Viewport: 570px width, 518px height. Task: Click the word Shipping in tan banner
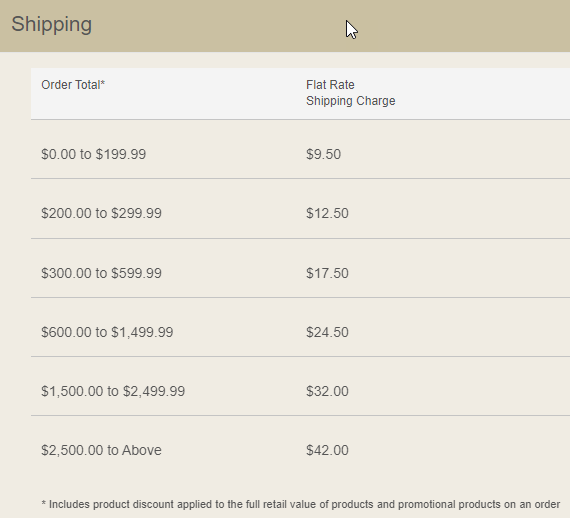(52, 25)
